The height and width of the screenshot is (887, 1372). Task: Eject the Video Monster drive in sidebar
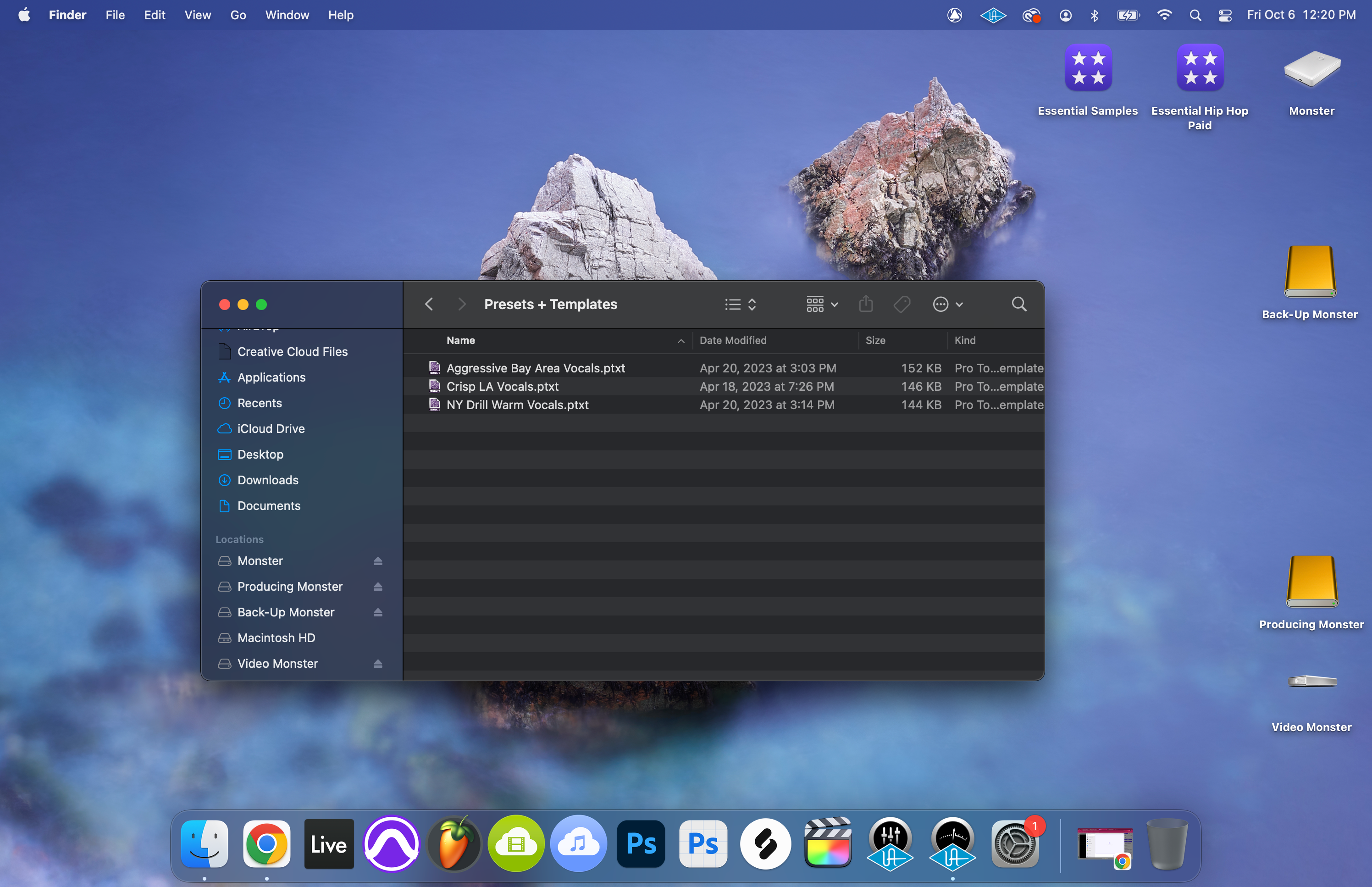[x=378, y=664]
